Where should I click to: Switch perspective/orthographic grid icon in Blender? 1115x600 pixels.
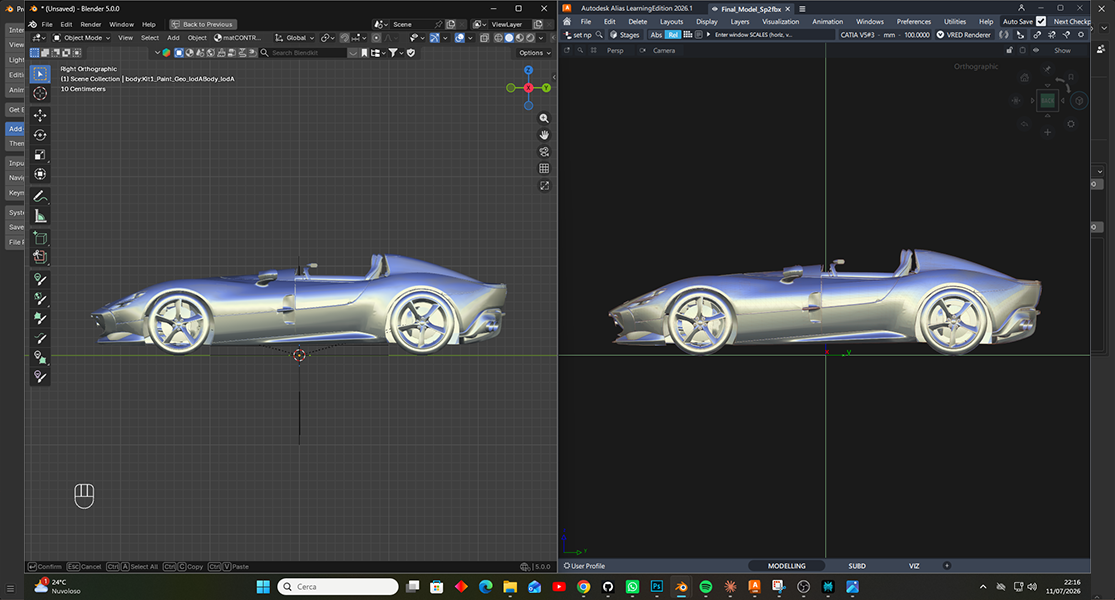(x=544, y=168)
